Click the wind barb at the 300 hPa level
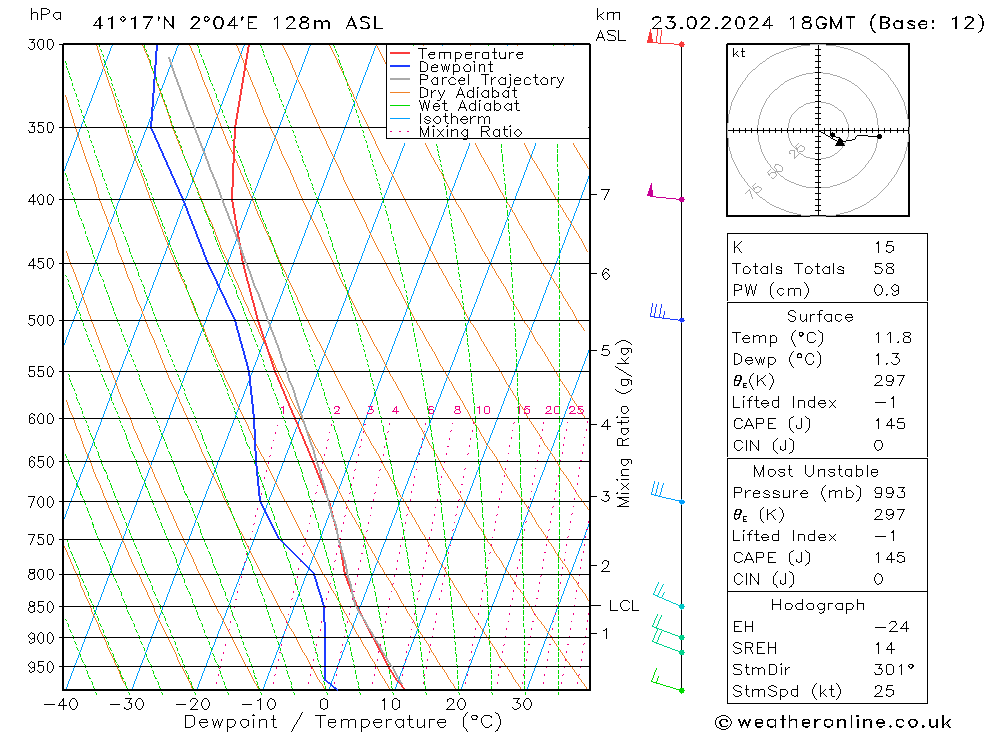This screenshot has width=1000, height=733. click(665, 38)
